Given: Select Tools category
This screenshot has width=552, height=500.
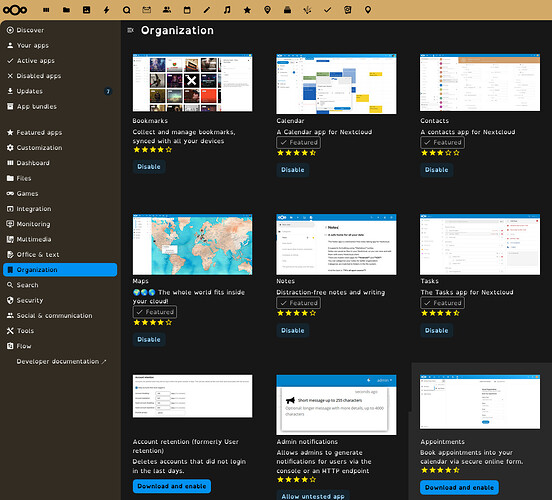Looking at the screenshot, I should (60, 331).
